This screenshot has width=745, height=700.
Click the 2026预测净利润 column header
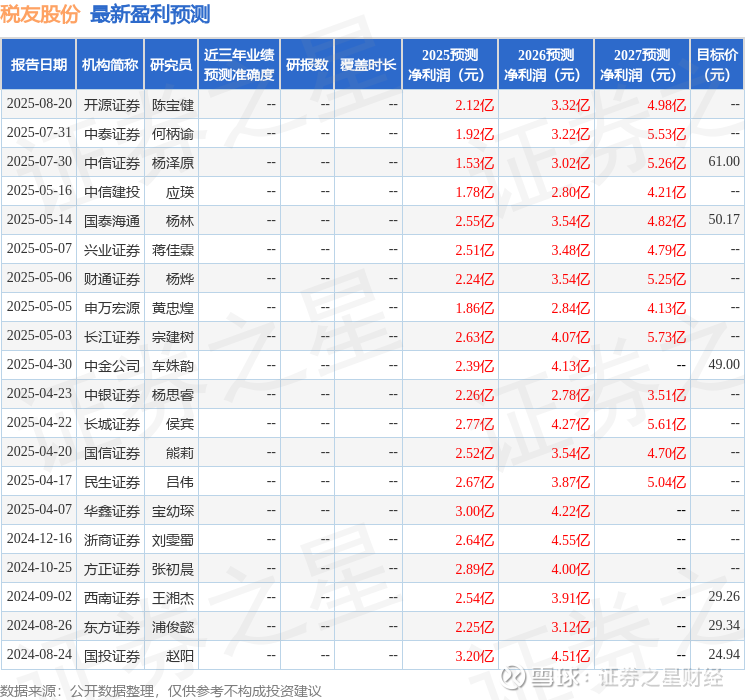pos(546,65)
